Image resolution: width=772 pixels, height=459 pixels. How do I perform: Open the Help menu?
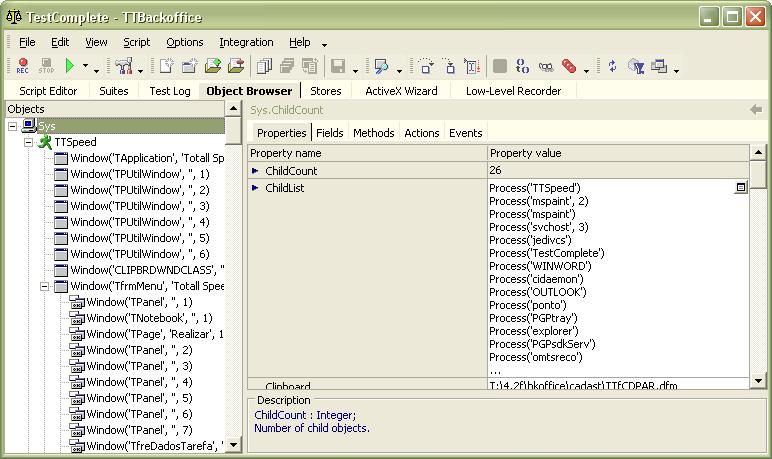point(299,42)
